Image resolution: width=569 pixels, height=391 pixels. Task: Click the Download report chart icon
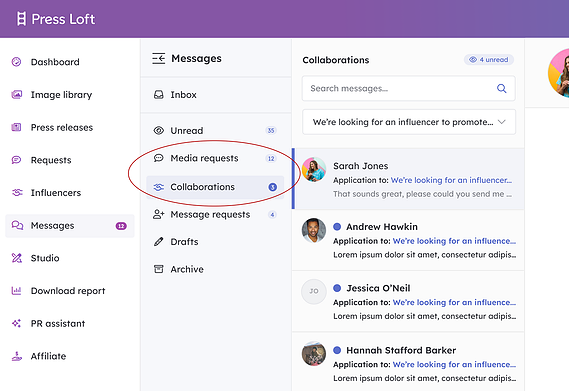[x=16, y=290]
